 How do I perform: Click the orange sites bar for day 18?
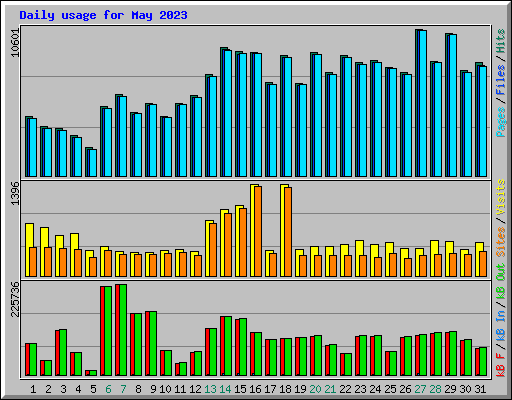[x=288, y=232]
